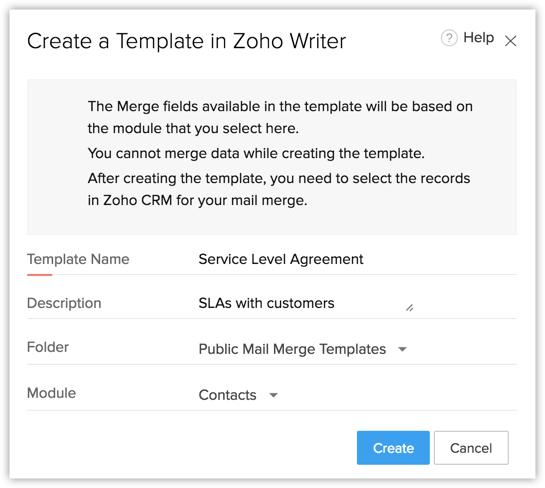Screen dimensions: 545x488
Task: Click the Folder label
Action: coord(48,347)
